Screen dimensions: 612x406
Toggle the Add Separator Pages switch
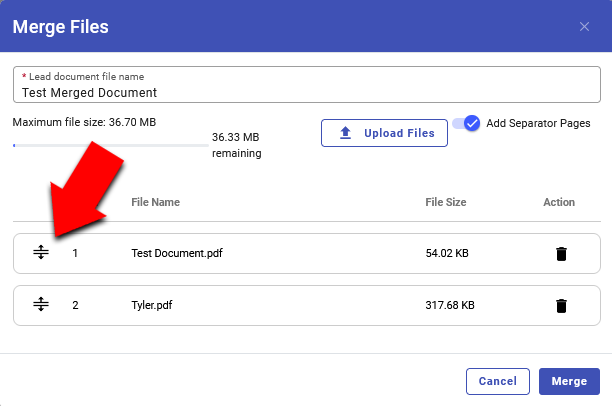coord(467,123)
